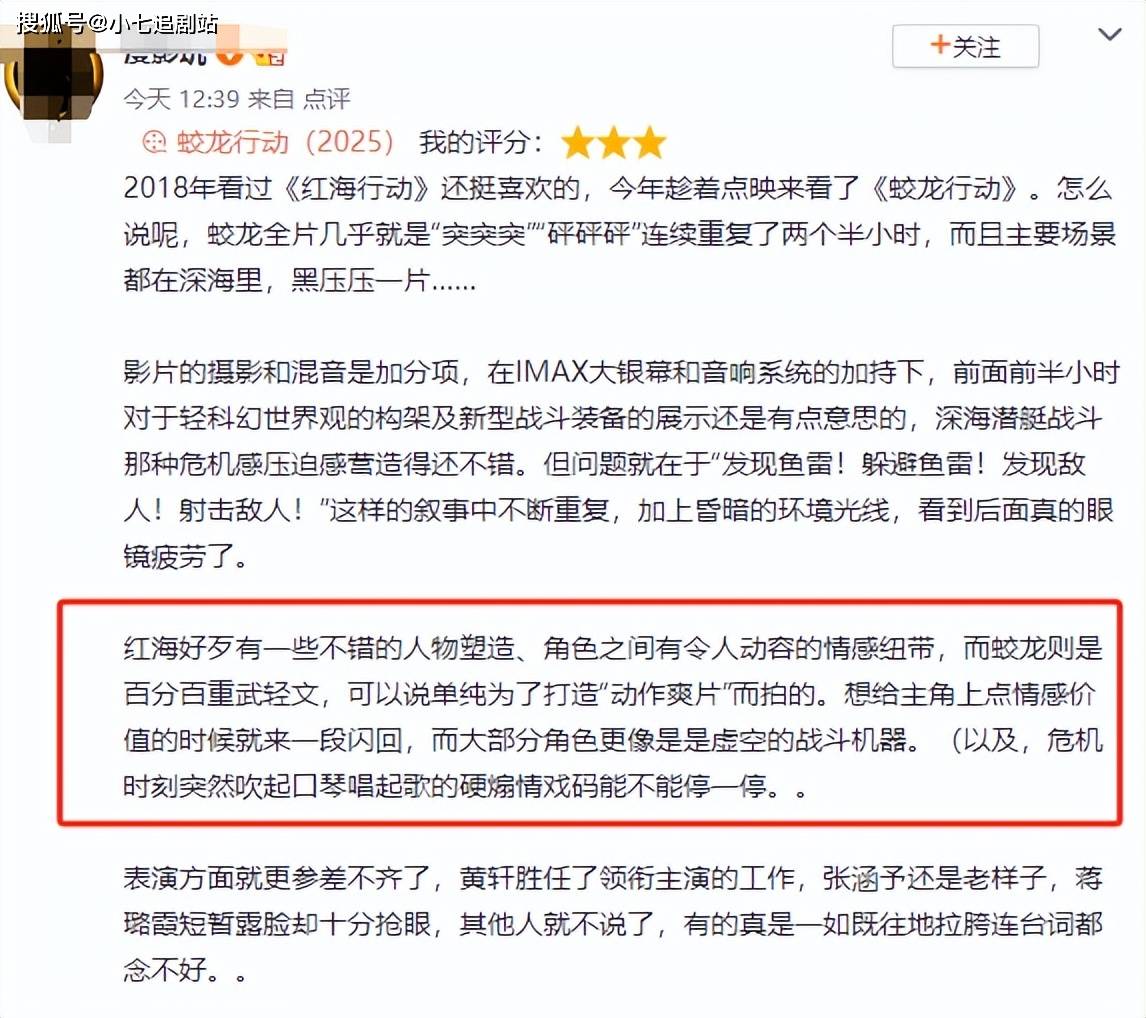Click the 我的评分 label
1146x1018 pixels.
pyautogui.click(x=480, y=142)
